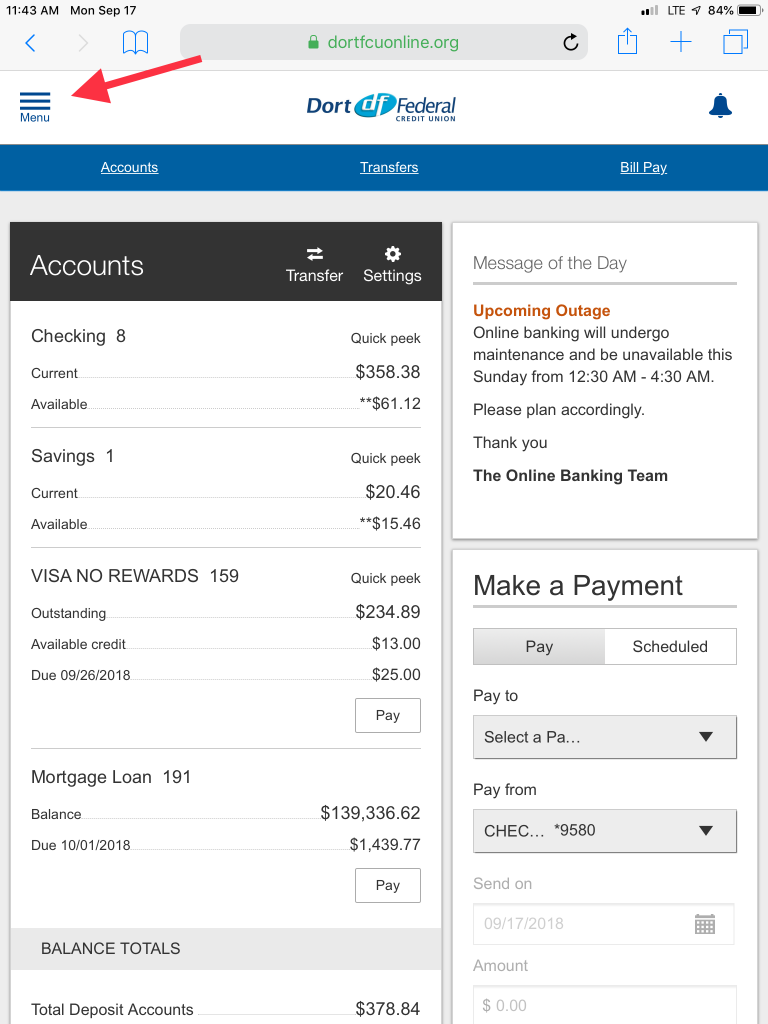Open the Send on calendar picker
The height and width of the screenshot is (1024, 768).
705,924
